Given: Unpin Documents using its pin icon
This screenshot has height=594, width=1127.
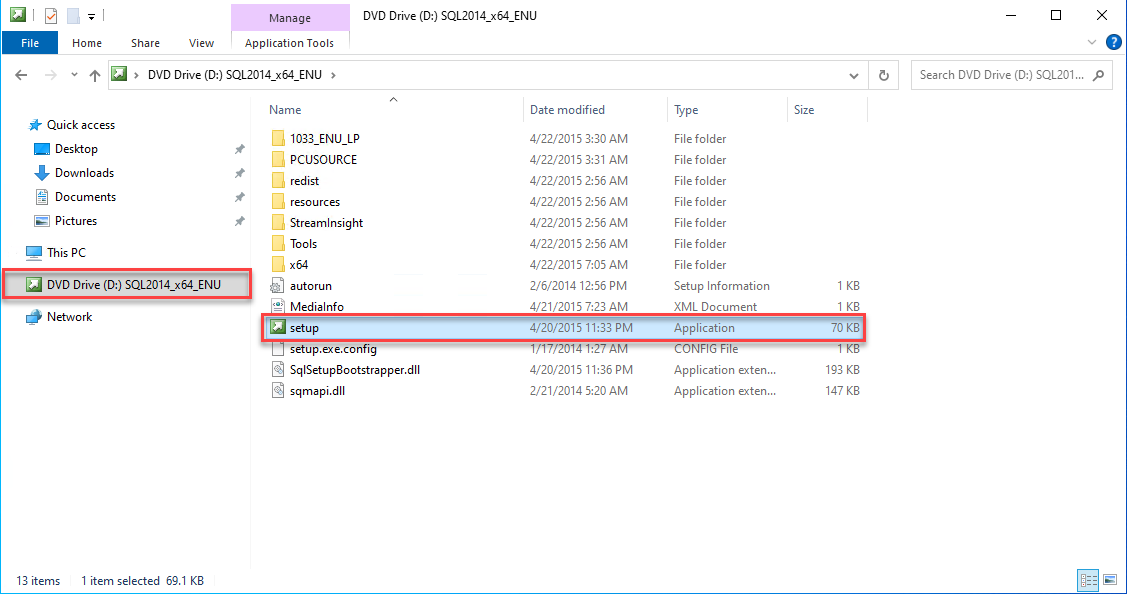Looking at the screenshot, I should (239, 197).
